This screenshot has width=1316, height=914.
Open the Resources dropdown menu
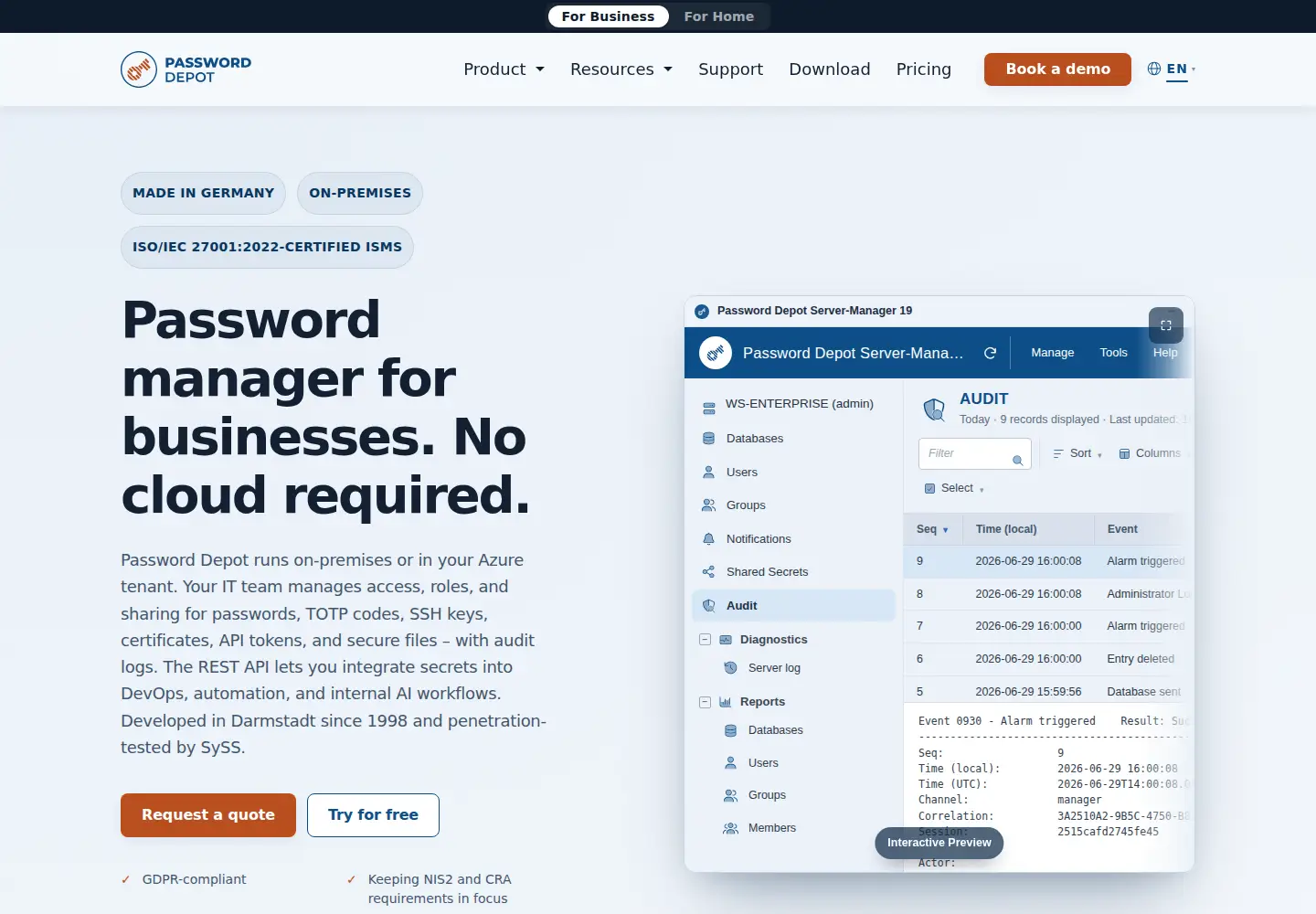click(621, 69)
